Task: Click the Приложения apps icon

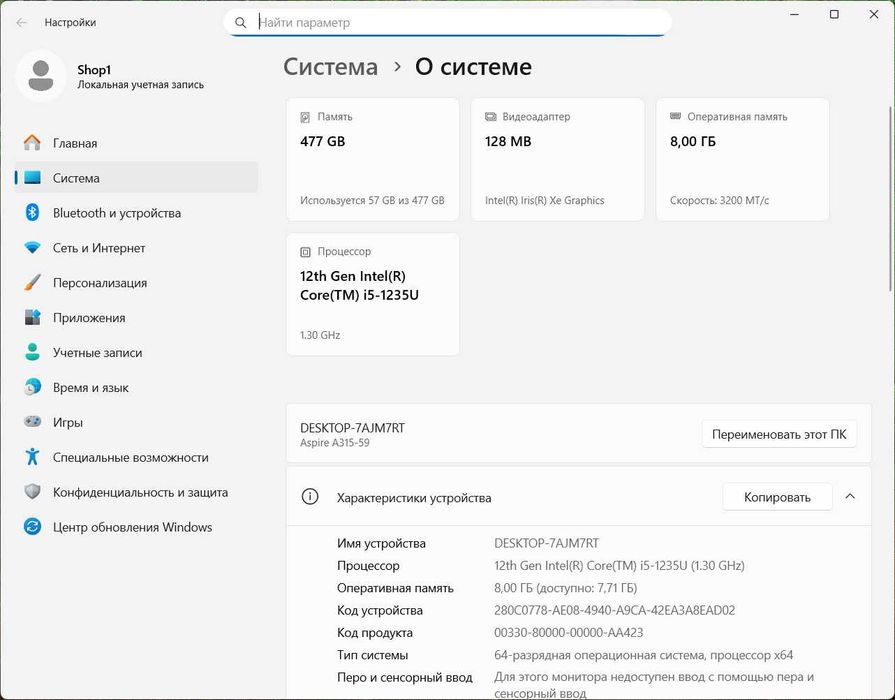Action: [x=33, y=317]
